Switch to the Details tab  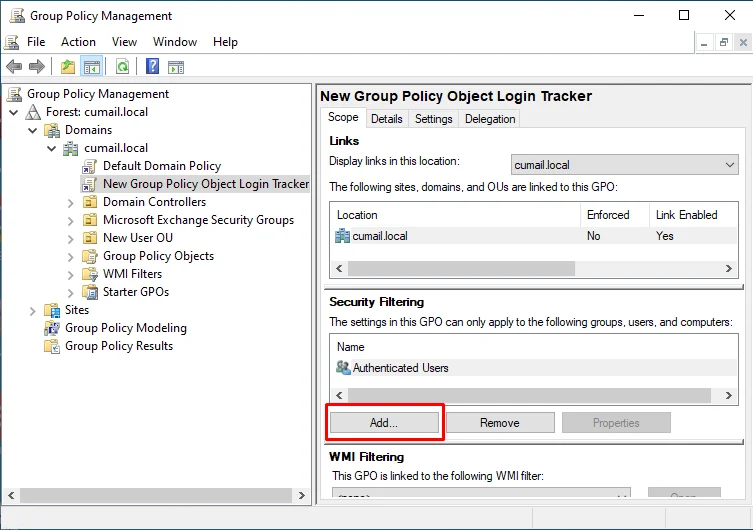coord(387,119)
